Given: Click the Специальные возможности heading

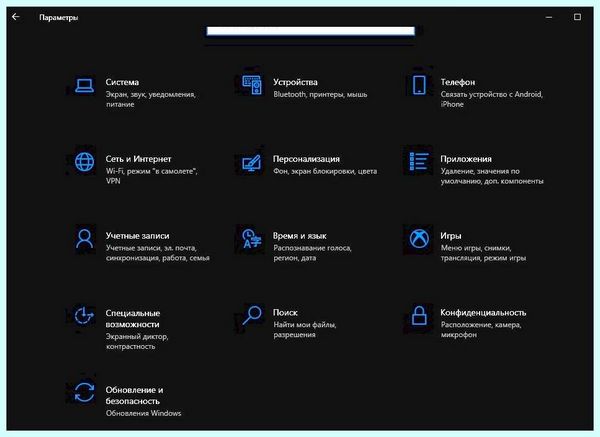Looking at the screenshot, I should [x=133, y=318].
